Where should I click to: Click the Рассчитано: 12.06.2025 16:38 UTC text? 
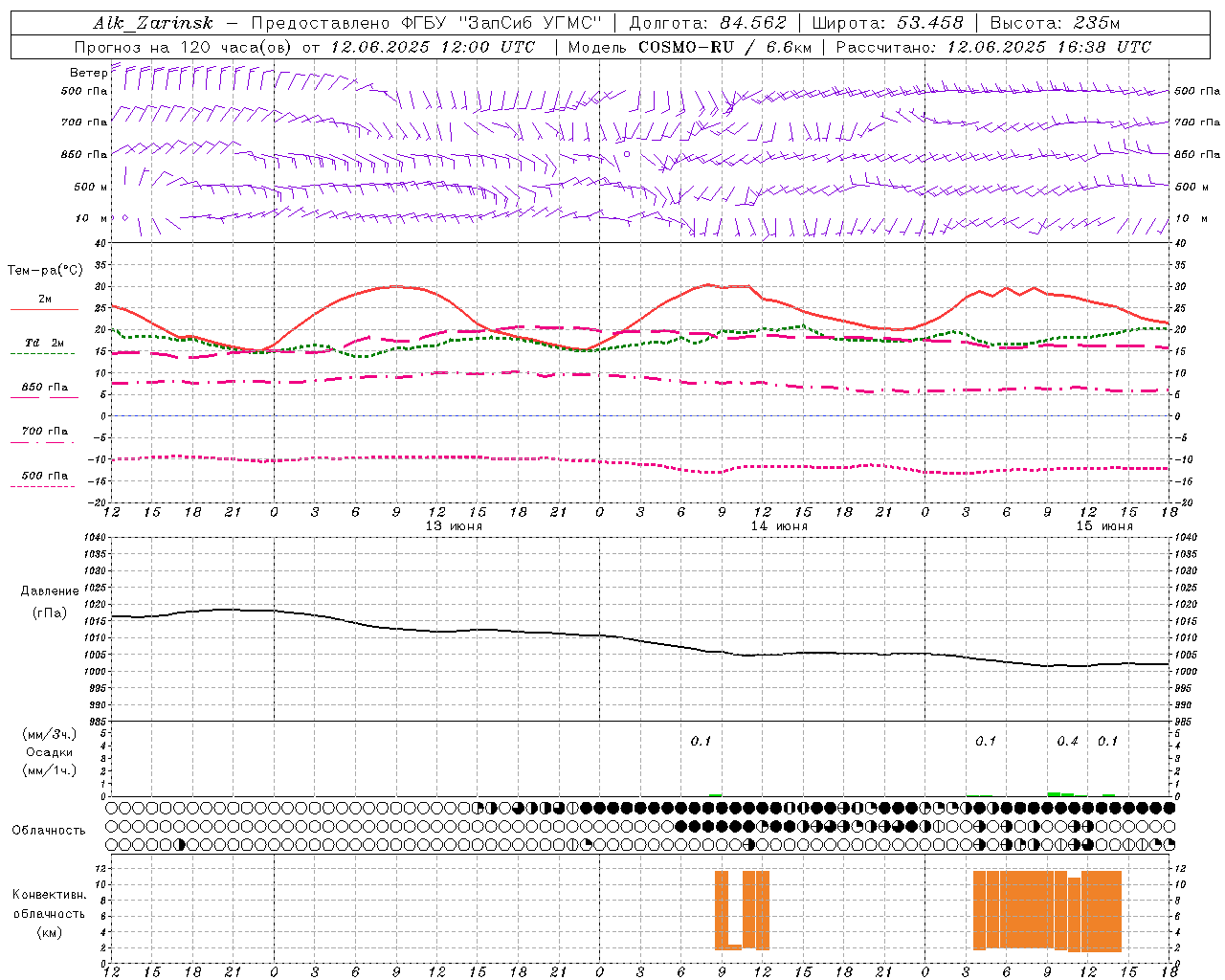(993, 47)
